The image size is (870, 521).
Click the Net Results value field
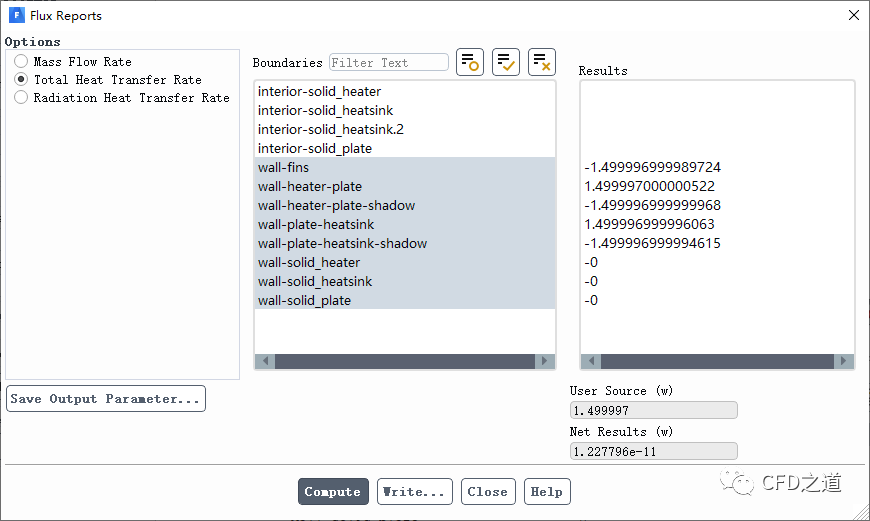pos(653,452)
